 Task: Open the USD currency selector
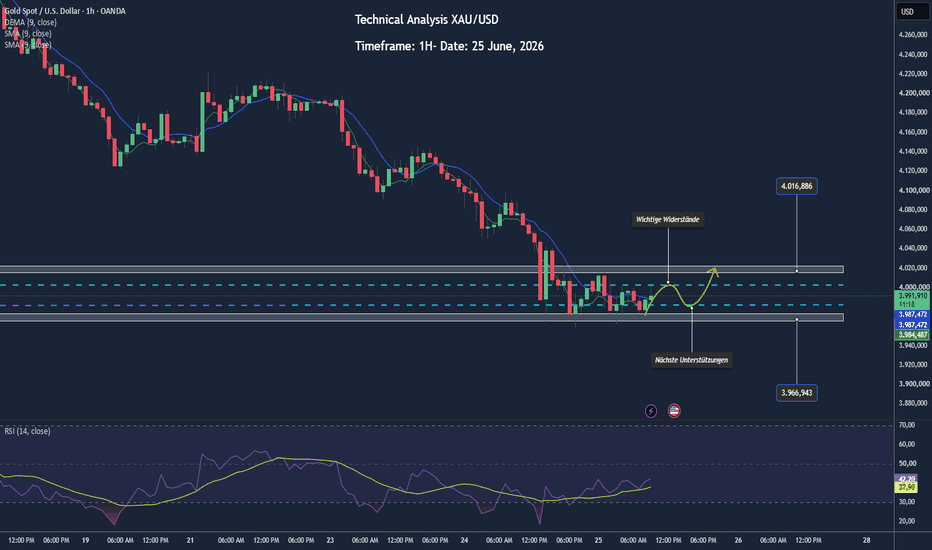point(911,11)
